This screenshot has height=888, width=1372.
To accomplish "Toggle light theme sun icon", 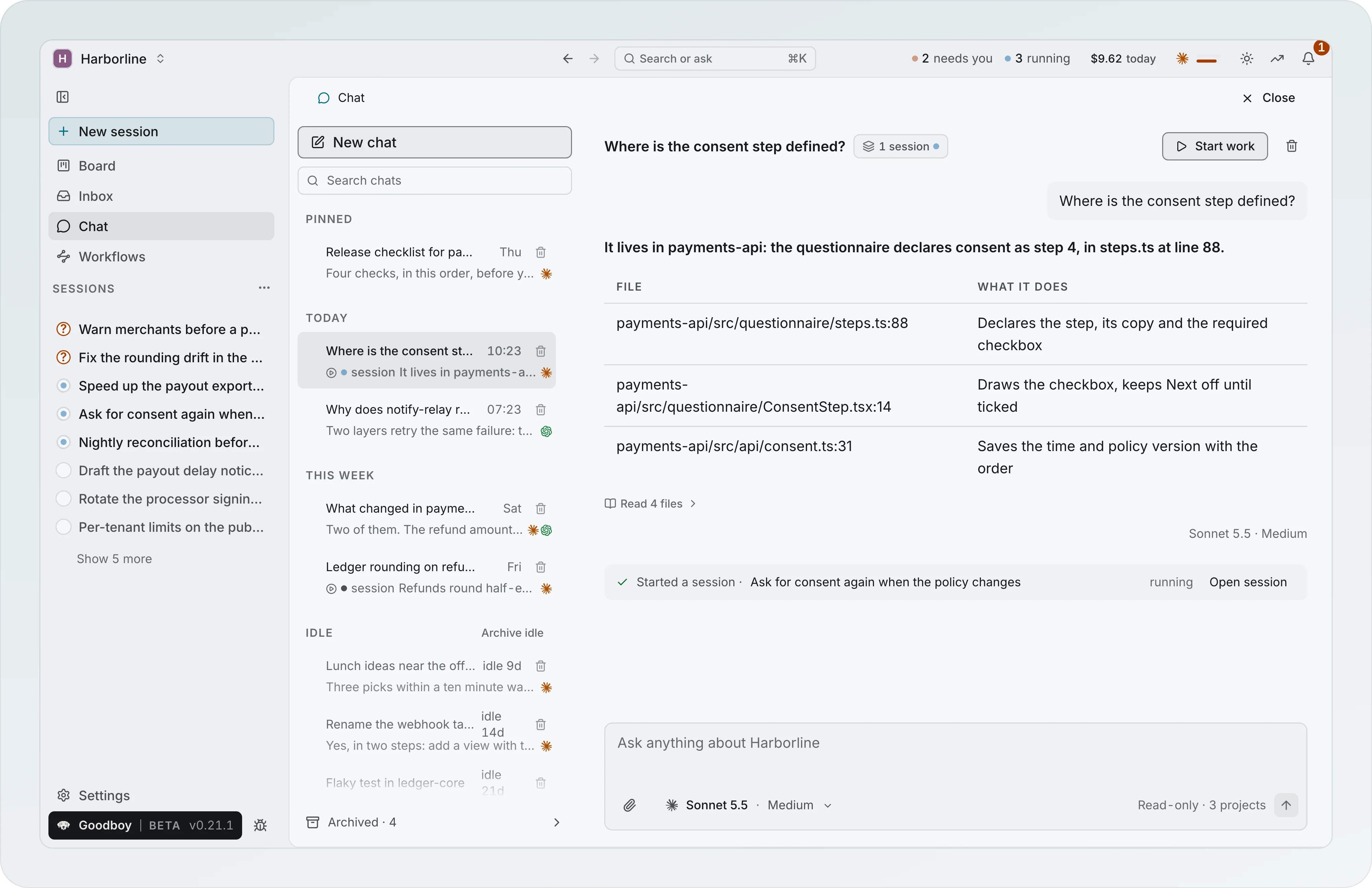I will click(1247, 59).
